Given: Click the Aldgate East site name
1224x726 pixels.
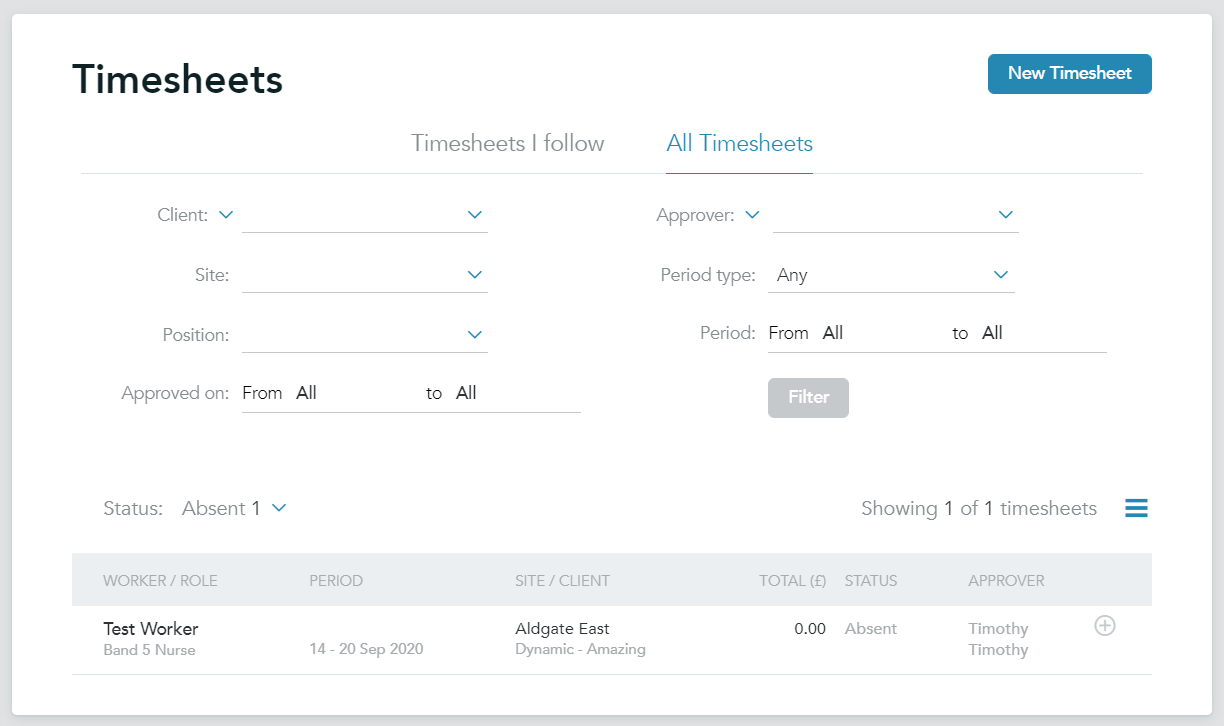Looking at the screenshot, I should (562, 628).
